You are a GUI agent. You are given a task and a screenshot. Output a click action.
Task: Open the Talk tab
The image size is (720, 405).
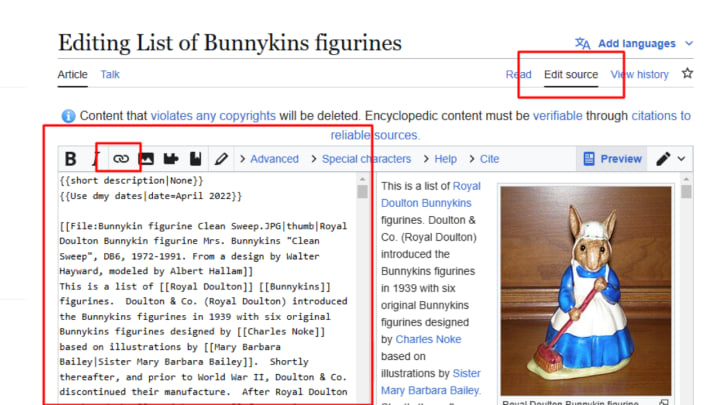click(110, 74)
